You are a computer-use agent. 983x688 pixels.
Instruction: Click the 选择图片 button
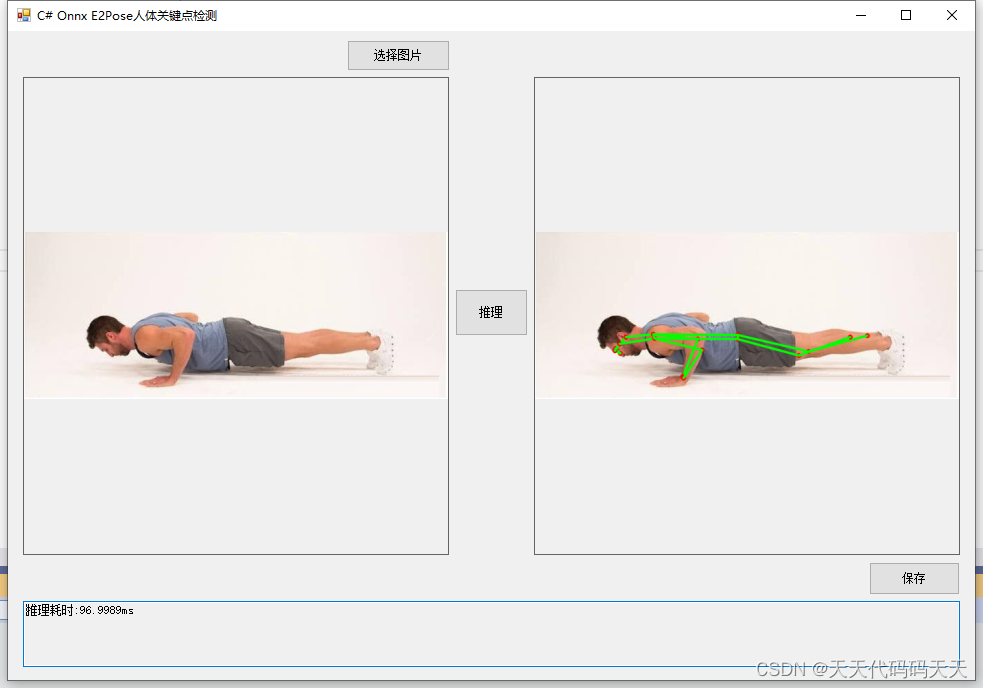click(x=398, y=55)
